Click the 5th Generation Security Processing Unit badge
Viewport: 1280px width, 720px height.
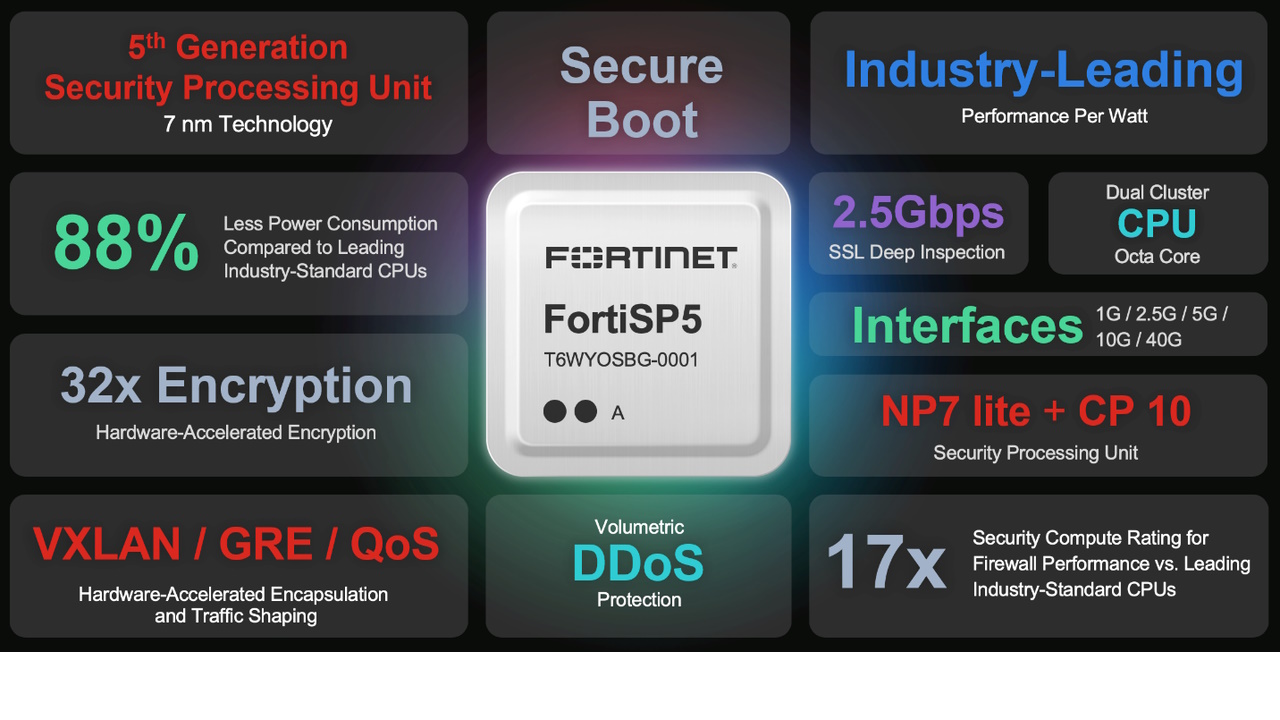pyautogui.click(x=237, y=66)
